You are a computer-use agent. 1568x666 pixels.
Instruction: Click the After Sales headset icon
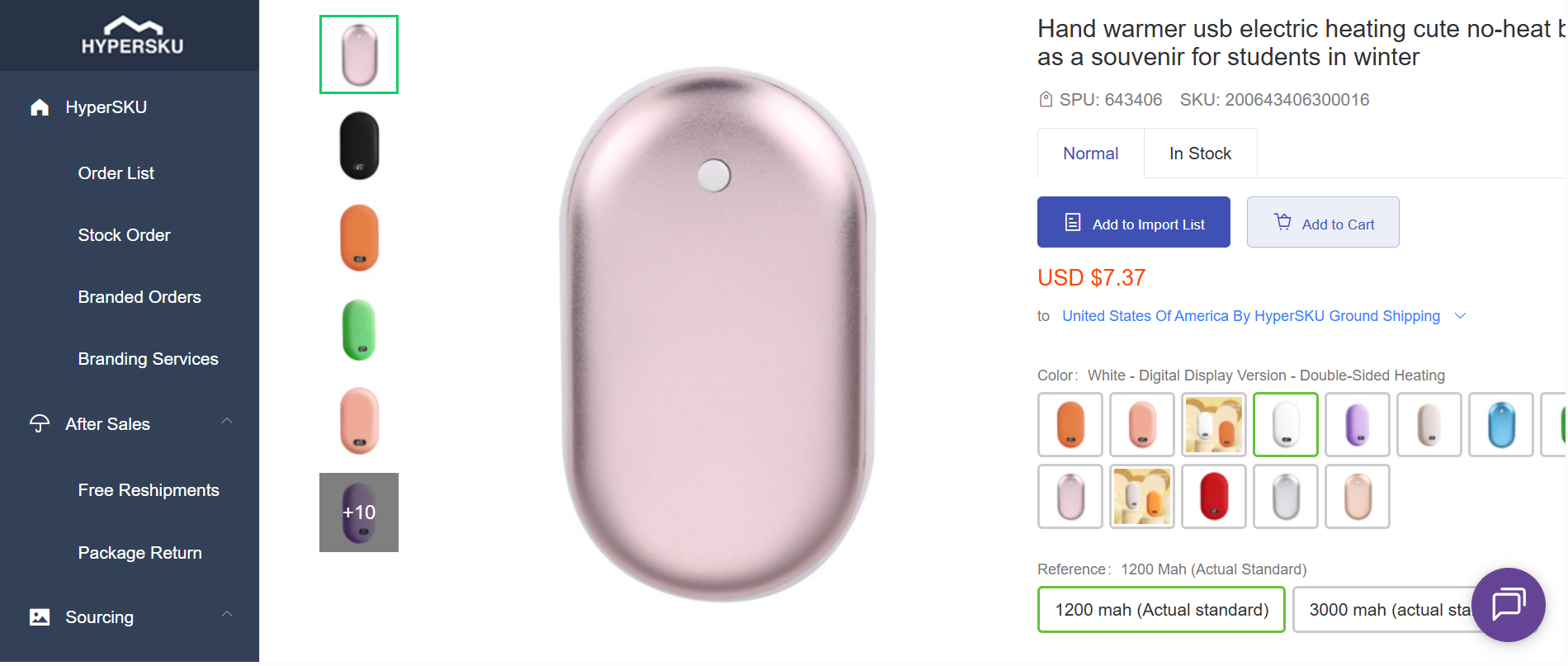click(x=39, y=423)
